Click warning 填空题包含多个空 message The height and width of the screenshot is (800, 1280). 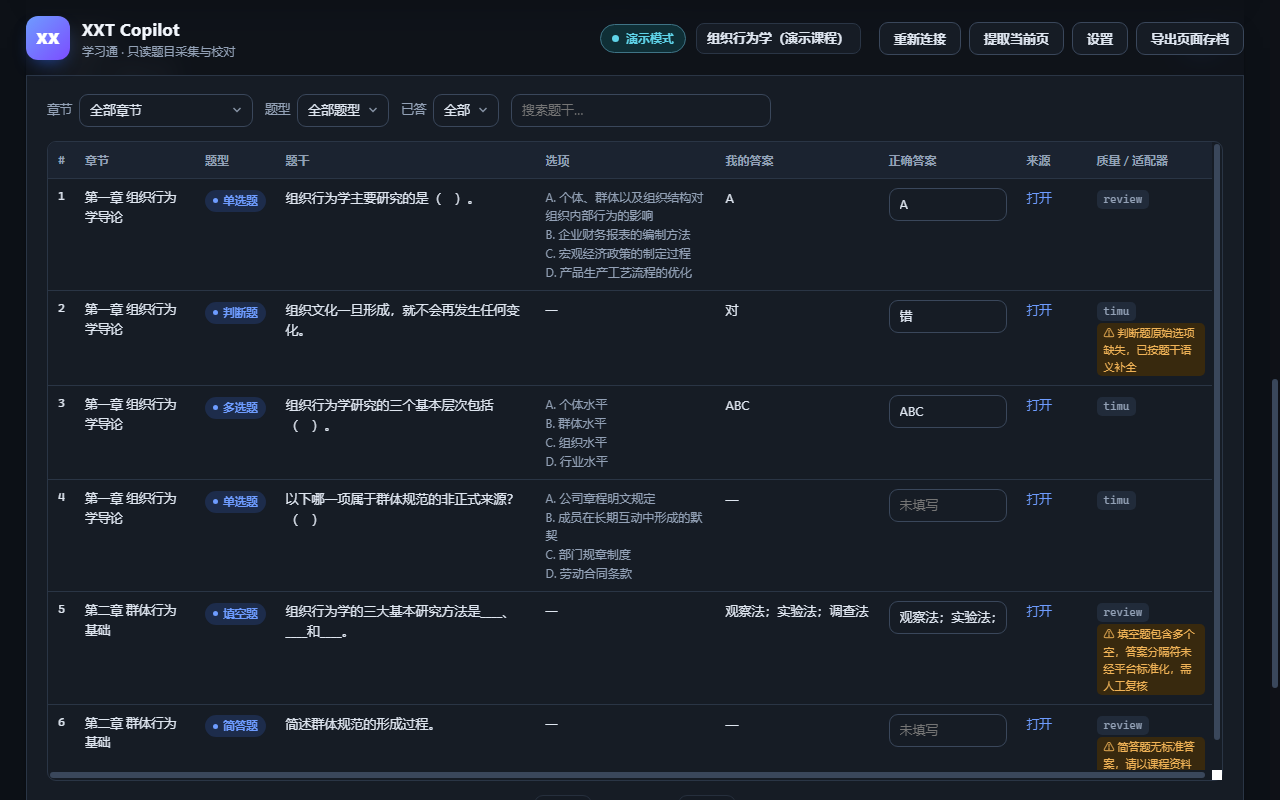pyautogui.click(x=1150, y=660)
